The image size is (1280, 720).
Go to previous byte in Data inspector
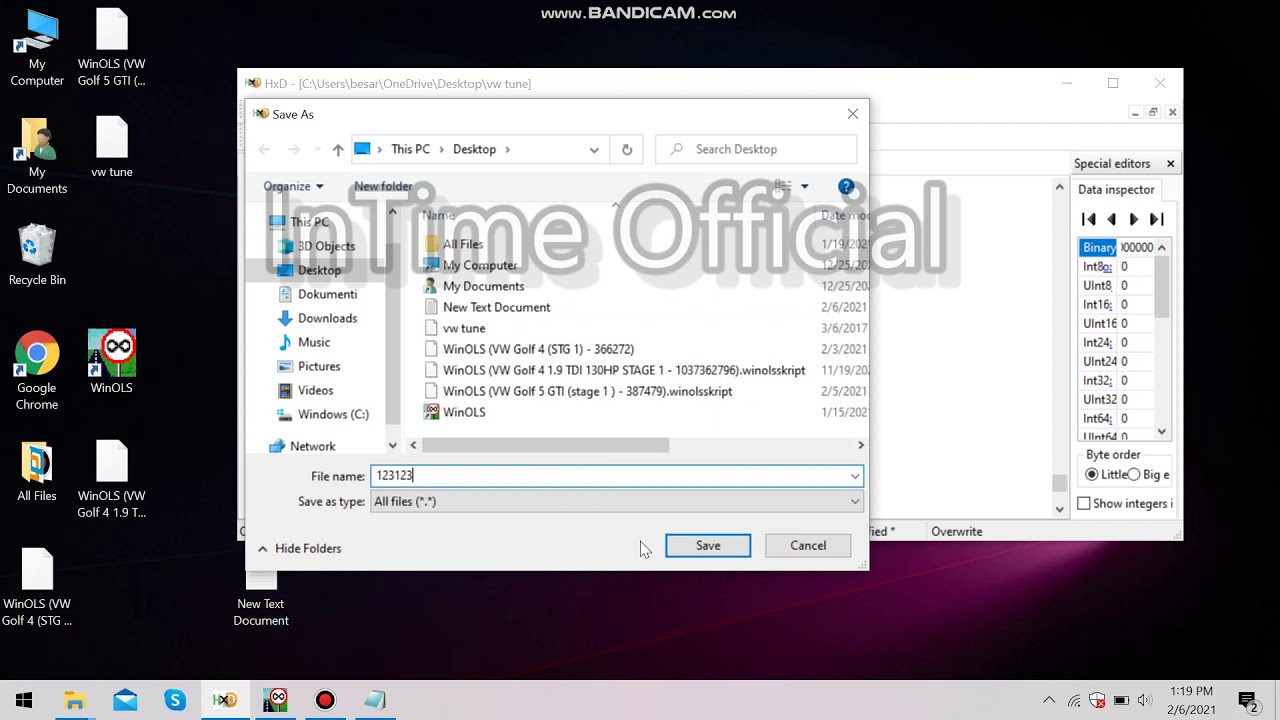pos(1111,219)
